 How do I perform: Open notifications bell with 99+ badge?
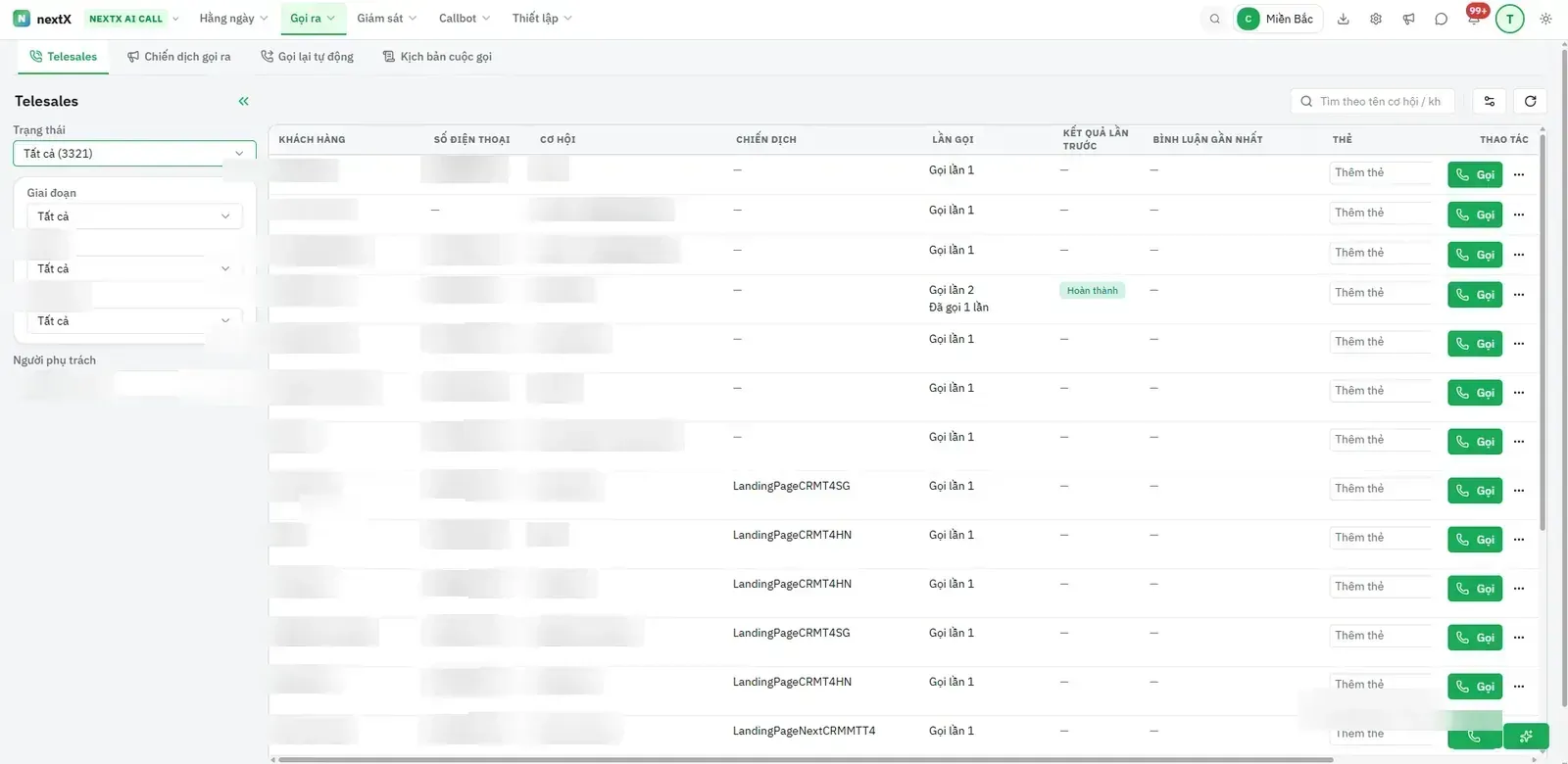coord(1474,18)
